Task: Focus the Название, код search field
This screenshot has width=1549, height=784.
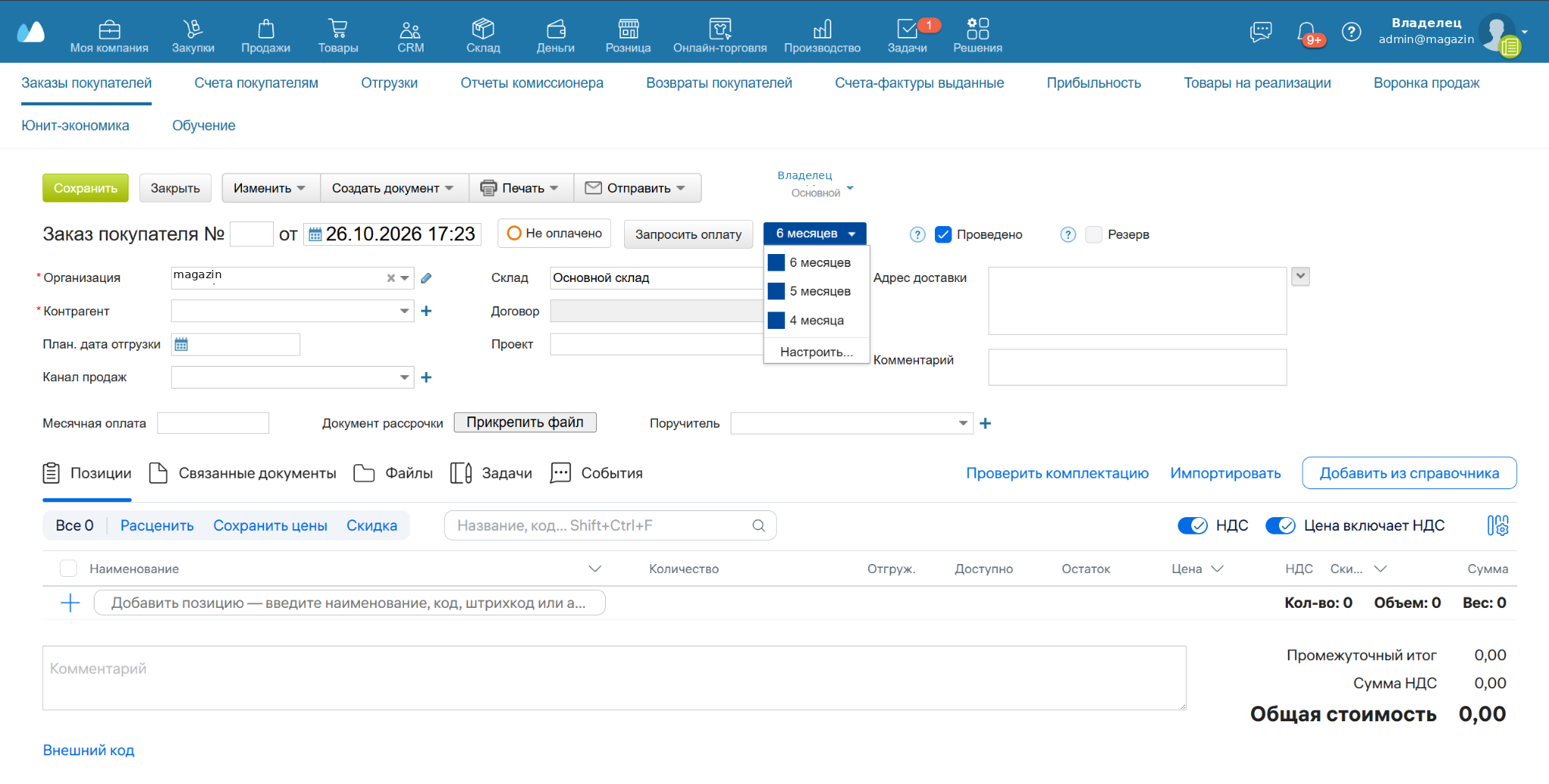Action: click(610, 525)
